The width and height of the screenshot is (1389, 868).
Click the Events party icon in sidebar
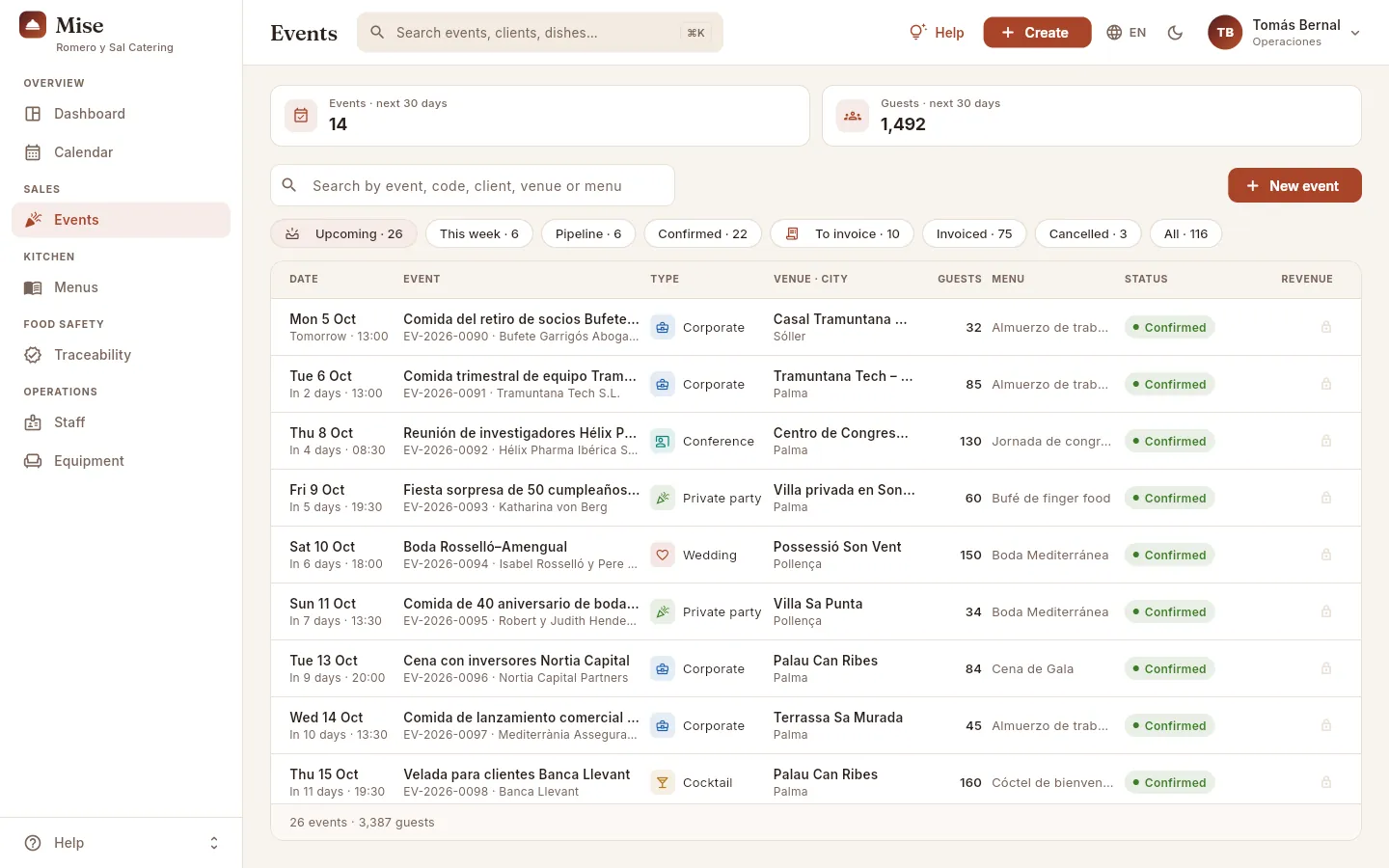pos(33,220)
